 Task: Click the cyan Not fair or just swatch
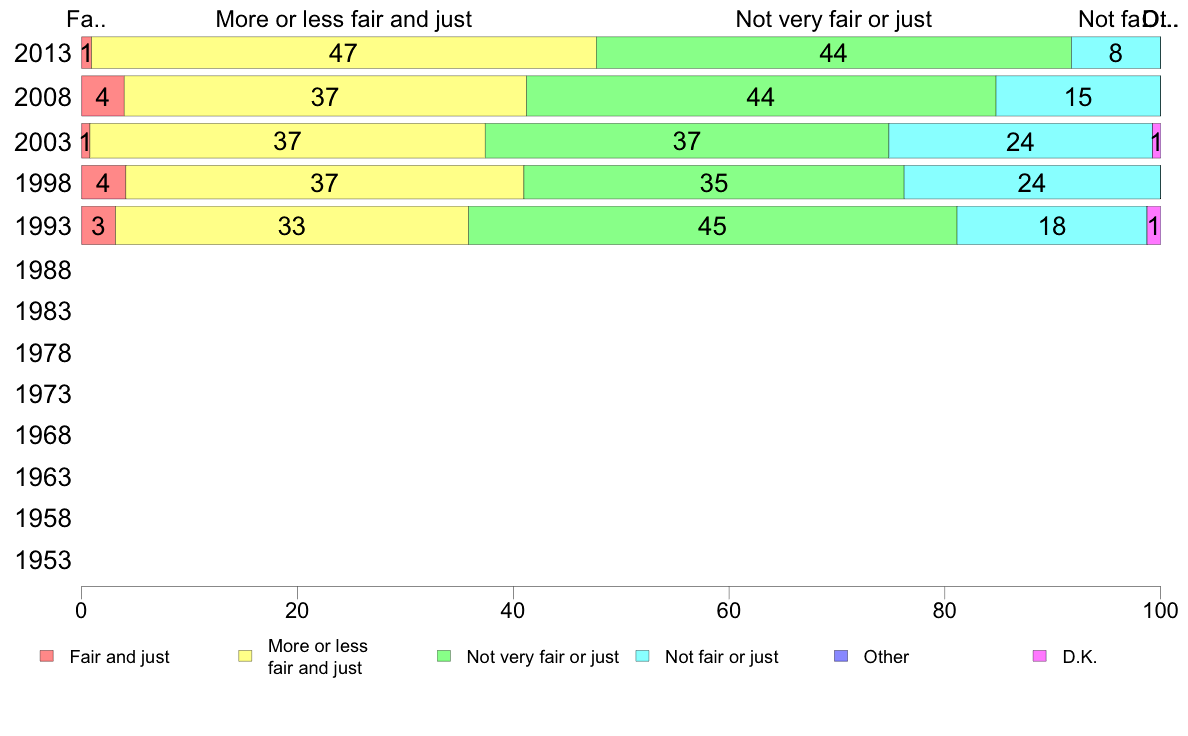click(642, 656)
